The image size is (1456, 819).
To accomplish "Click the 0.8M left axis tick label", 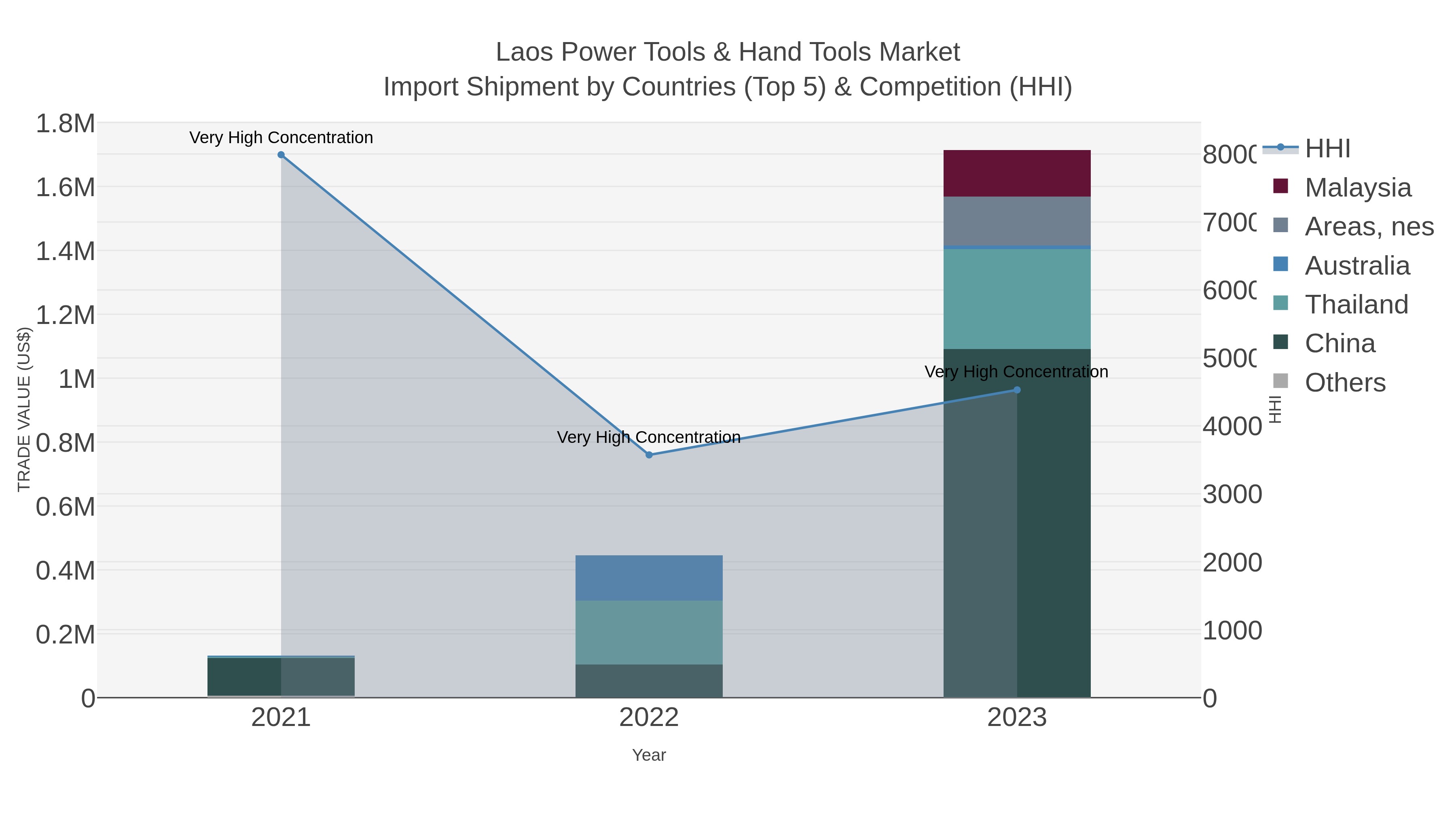I will pos(66,443).
